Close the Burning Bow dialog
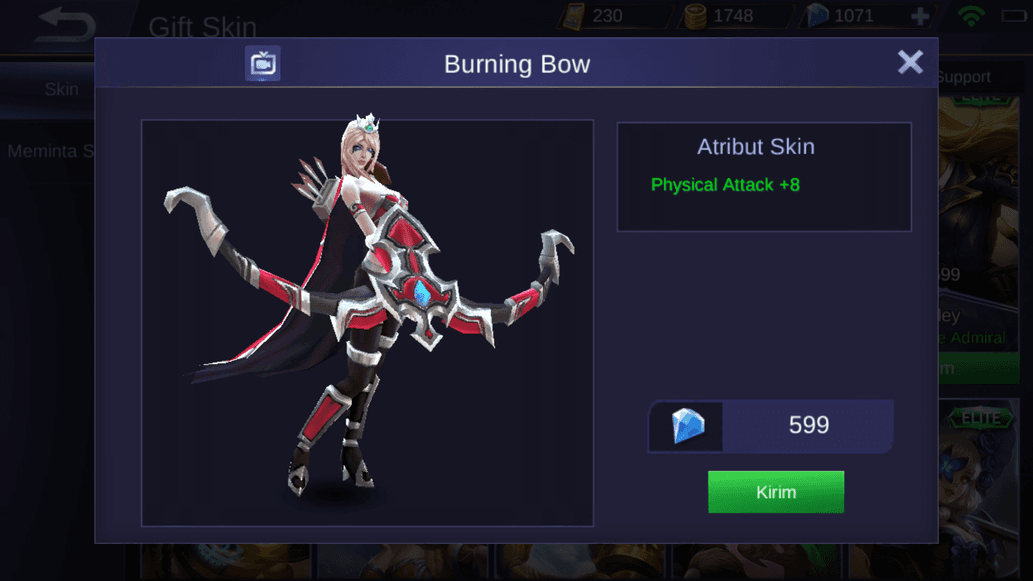The image size is (1033, 581). (910, 63)
